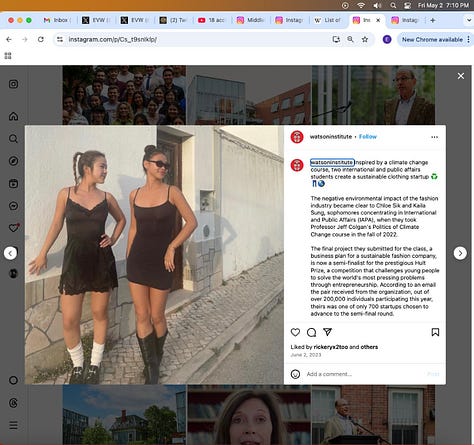Image resolution: width=474 pixels, height=445 pixels.
Task: Switch to second EVW X tab
Action: [134, 20]
